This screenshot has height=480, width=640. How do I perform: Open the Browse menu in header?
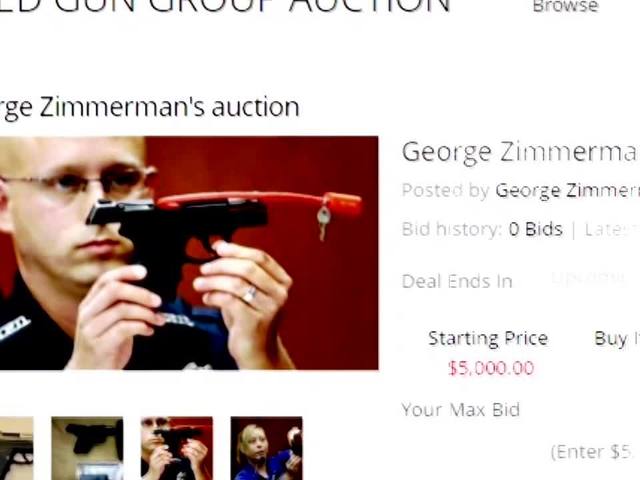pos(565,6)
